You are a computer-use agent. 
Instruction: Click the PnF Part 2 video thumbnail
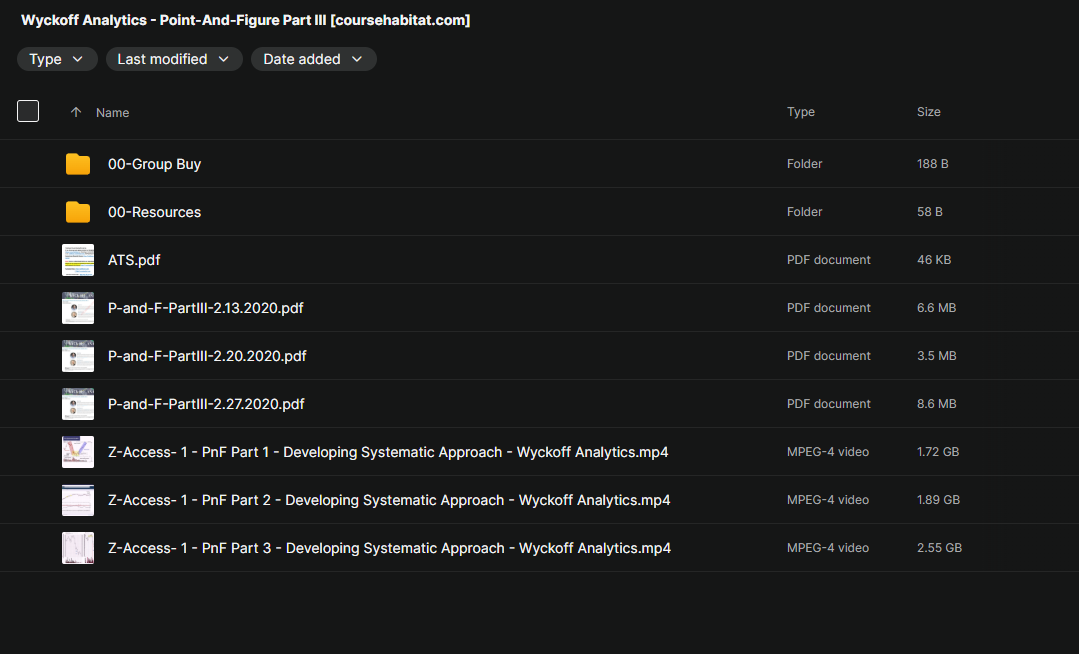click(78, 500)
